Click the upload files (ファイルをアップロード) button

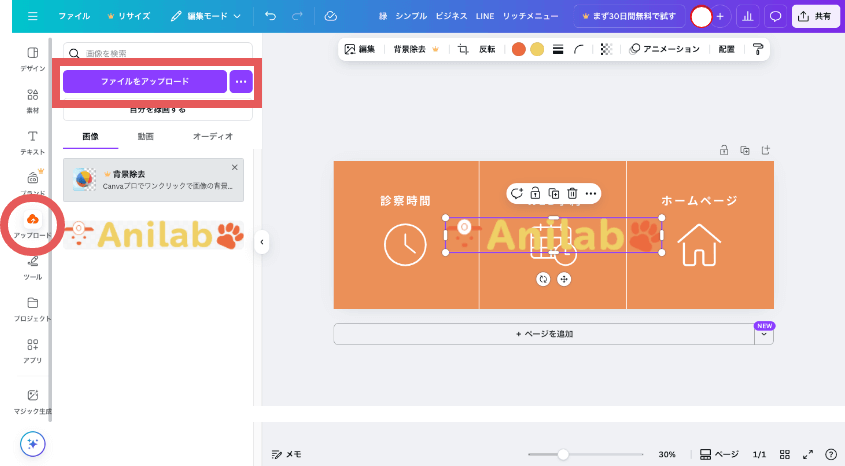click(145, 82)
